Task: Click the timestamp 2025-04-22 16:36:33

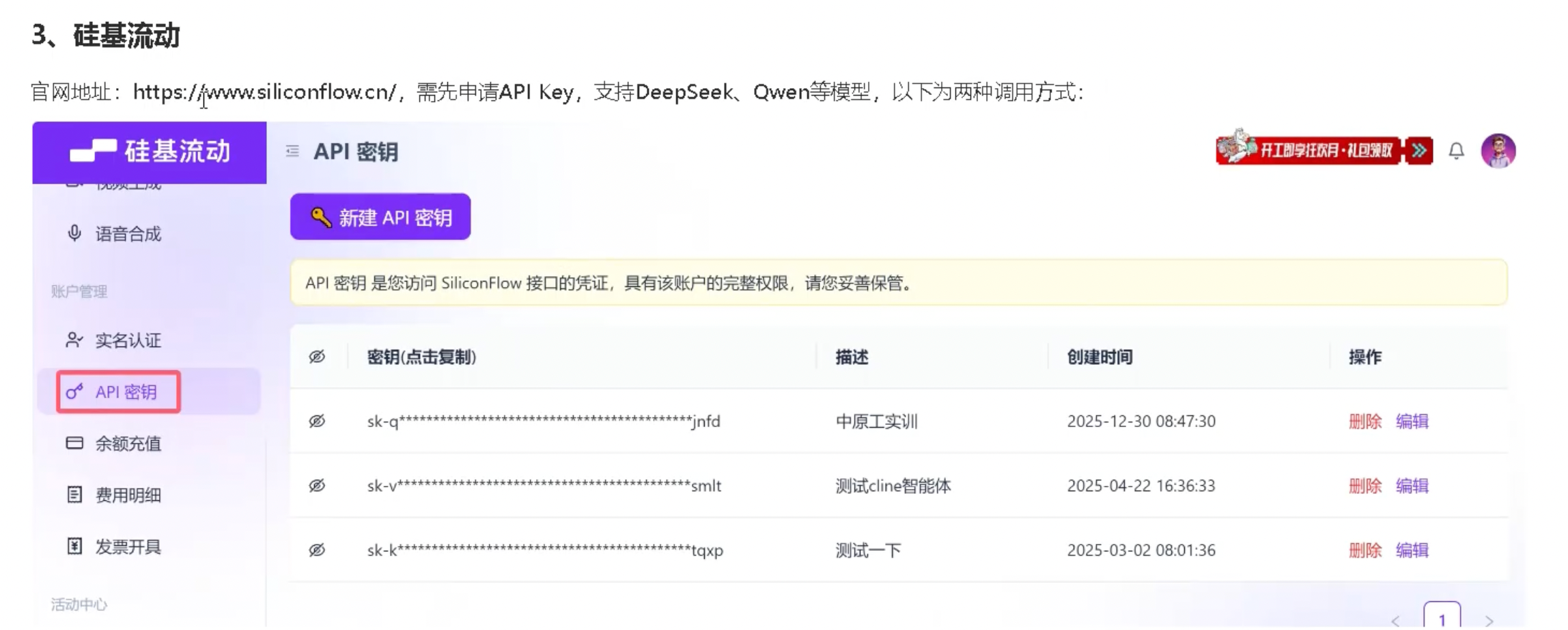Action: 1141,486
